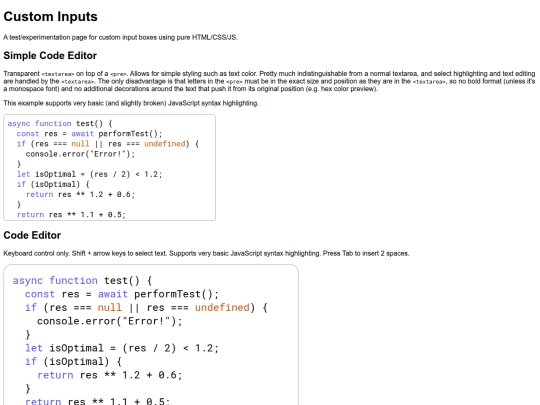This screenshot has width=540, height=405.
Task: Click the 'Simple Code Editor' heading
Action: pos(50,55)
